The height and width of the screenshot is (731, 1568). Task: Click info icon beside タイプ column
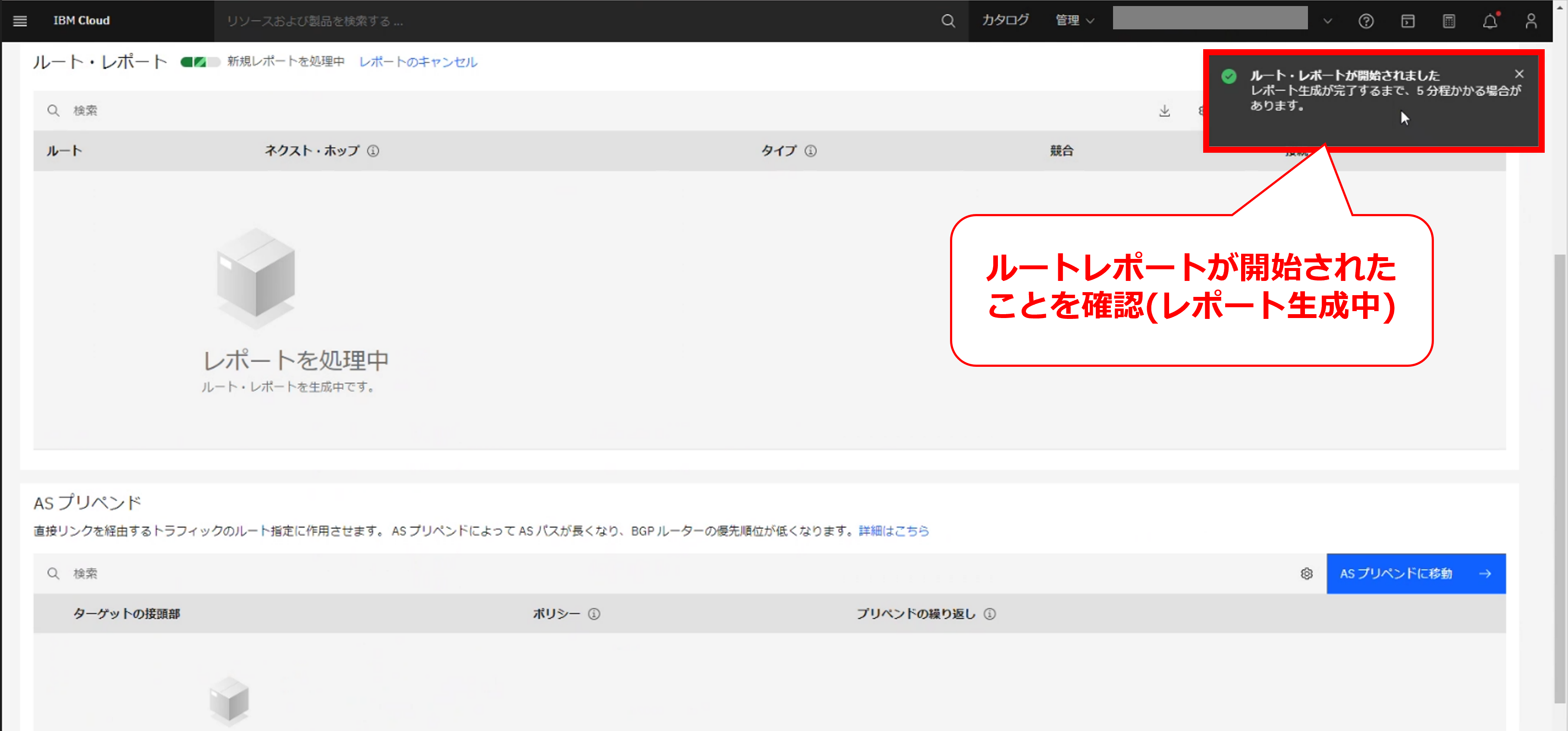point(810,151)
